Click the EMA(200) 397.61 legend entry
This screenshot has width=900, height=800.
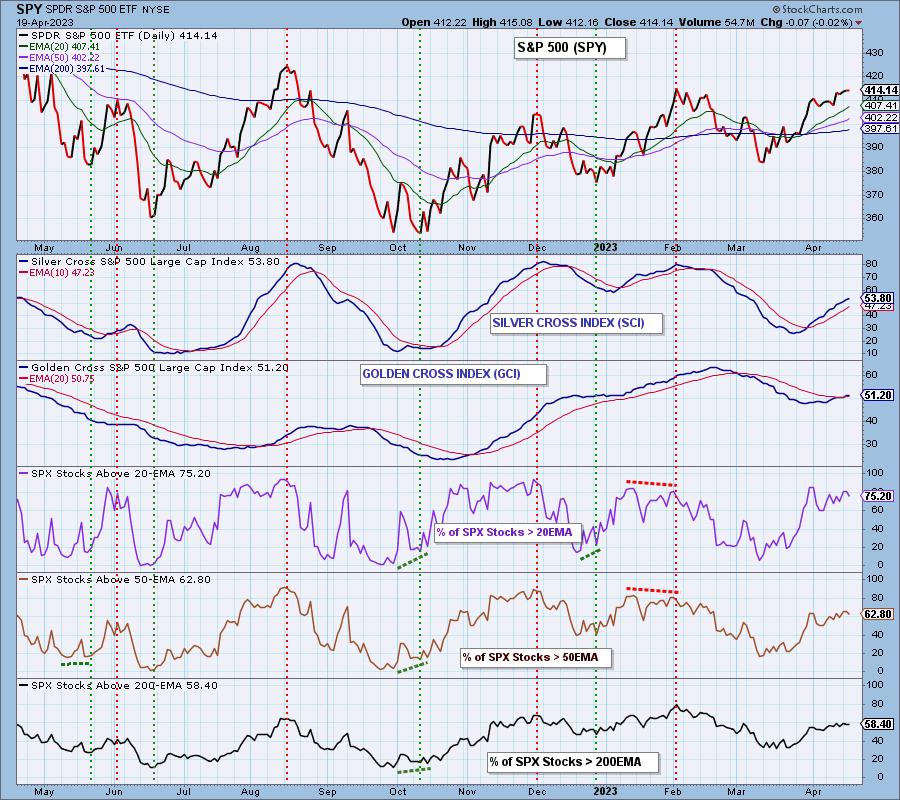point(62,68)
